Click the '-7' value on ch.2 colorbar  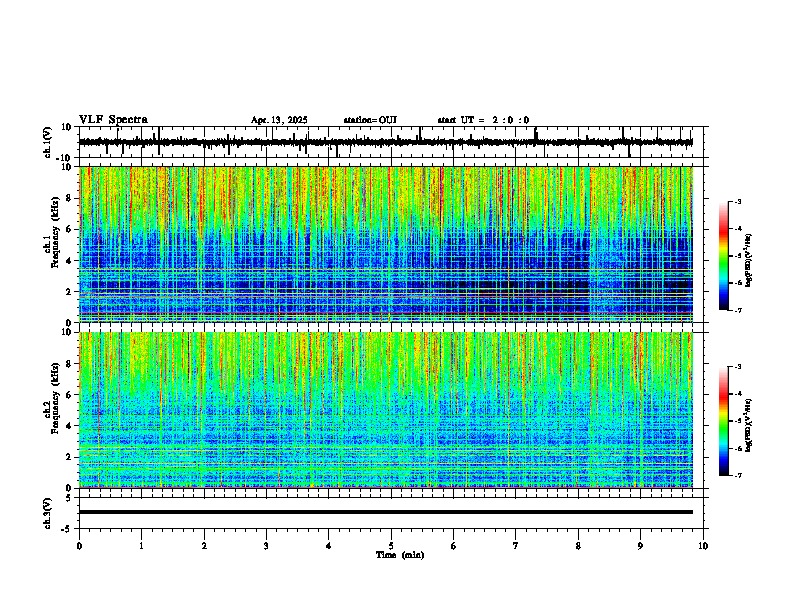pos(737,475)
